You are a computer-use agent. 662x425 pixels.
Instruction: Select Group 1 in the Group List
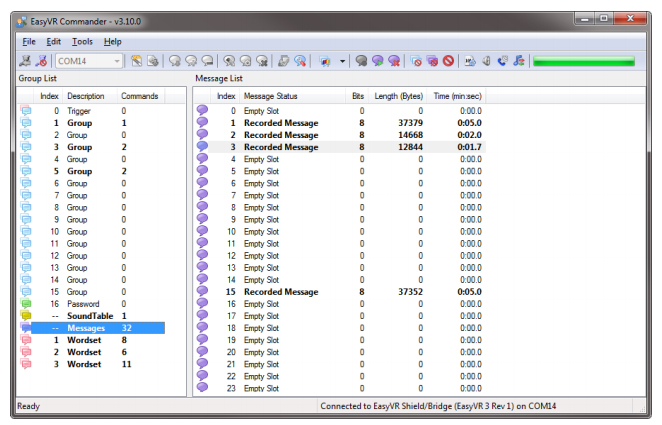tap(91, 123)
